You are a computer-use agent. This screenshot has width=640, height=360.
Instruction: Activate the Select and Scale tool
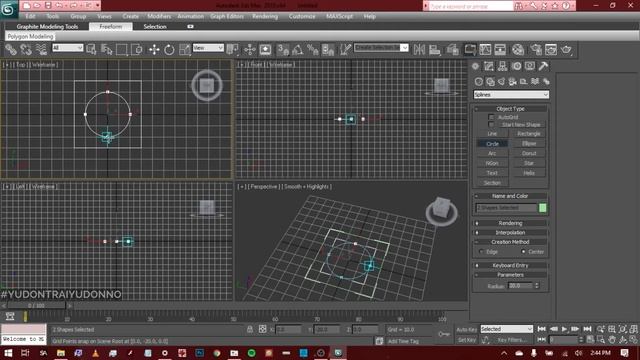(184, 50)
